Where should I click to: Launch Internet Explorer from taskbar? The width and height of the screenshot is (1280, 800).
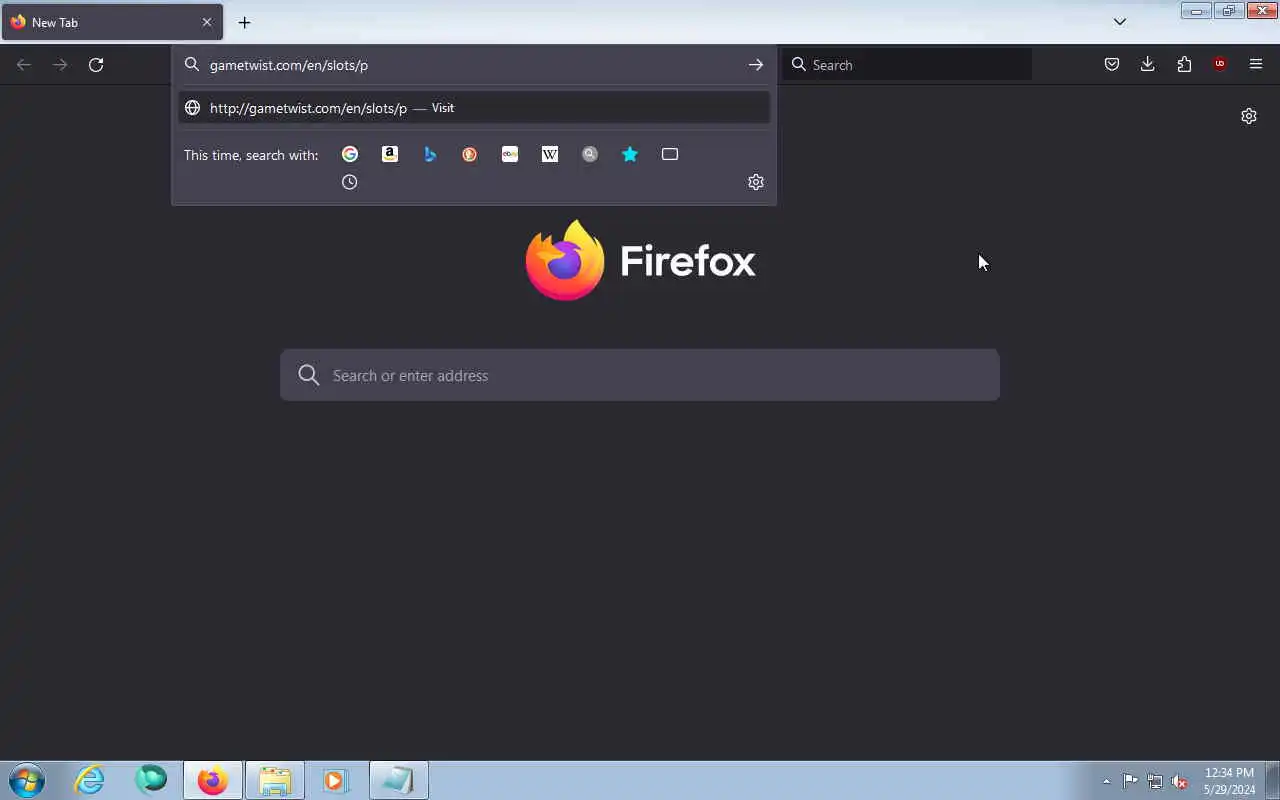coord(90,780)
